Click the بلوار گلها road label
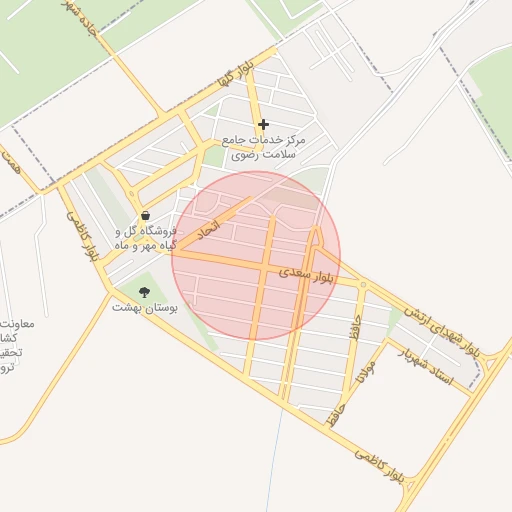Image resolution: width=512 pixels, height=512 pixels. (236, 74)
